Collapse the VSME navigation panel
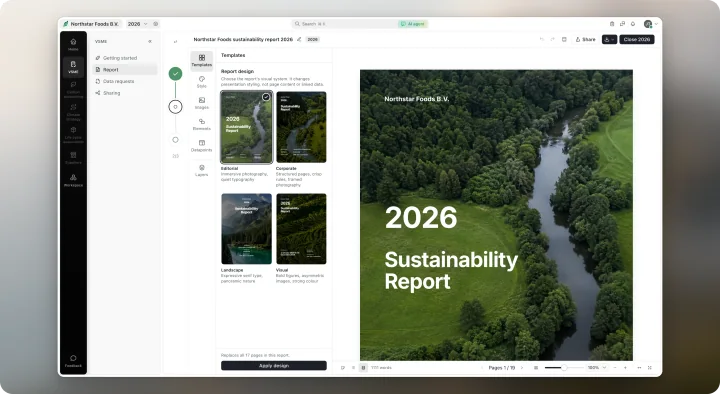Screen dimensions: 720x394 click(x=150, y=41)
